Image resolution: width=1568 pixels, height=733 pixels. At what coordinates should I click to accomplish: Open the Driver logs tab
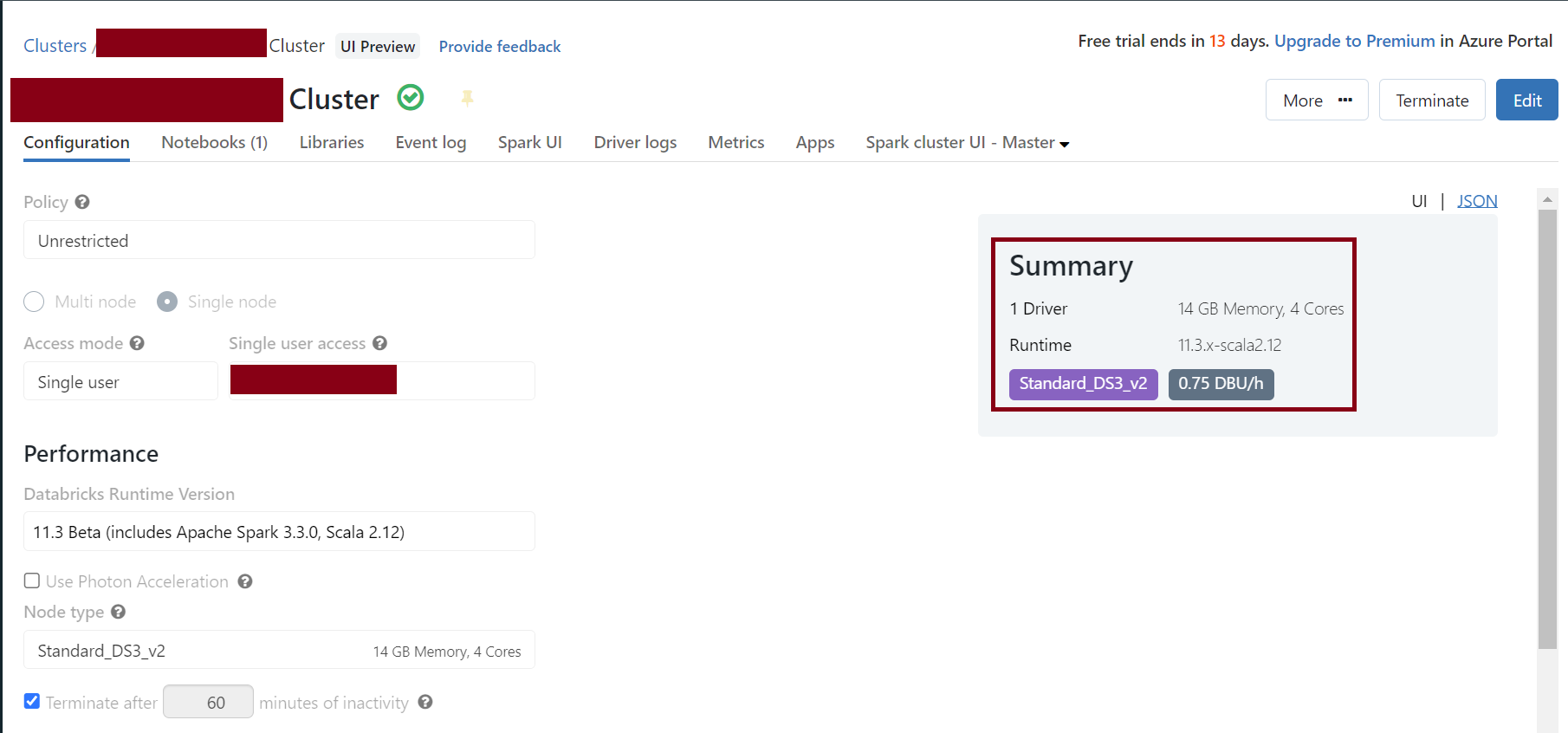[x=635, y=143]
